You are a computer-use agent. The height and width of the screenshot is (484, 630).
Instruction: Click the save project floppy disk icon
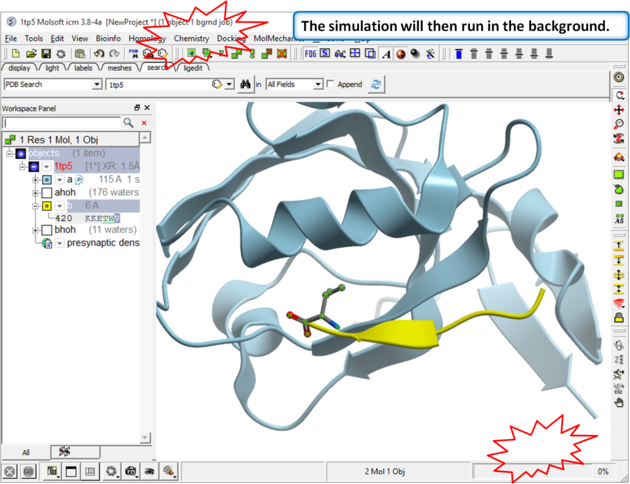pos(47,53)
